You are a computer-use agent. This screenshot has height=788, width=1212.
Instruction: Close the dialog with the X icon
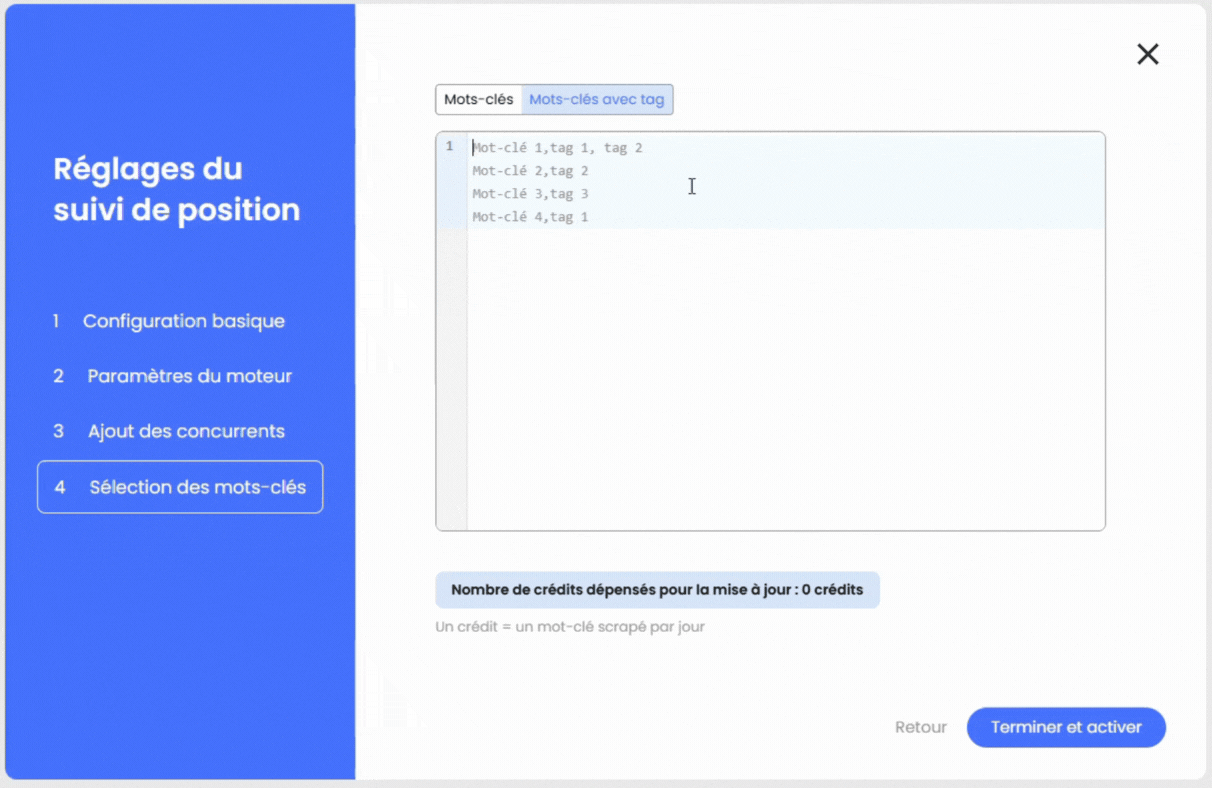click(x=1147, y=55)
